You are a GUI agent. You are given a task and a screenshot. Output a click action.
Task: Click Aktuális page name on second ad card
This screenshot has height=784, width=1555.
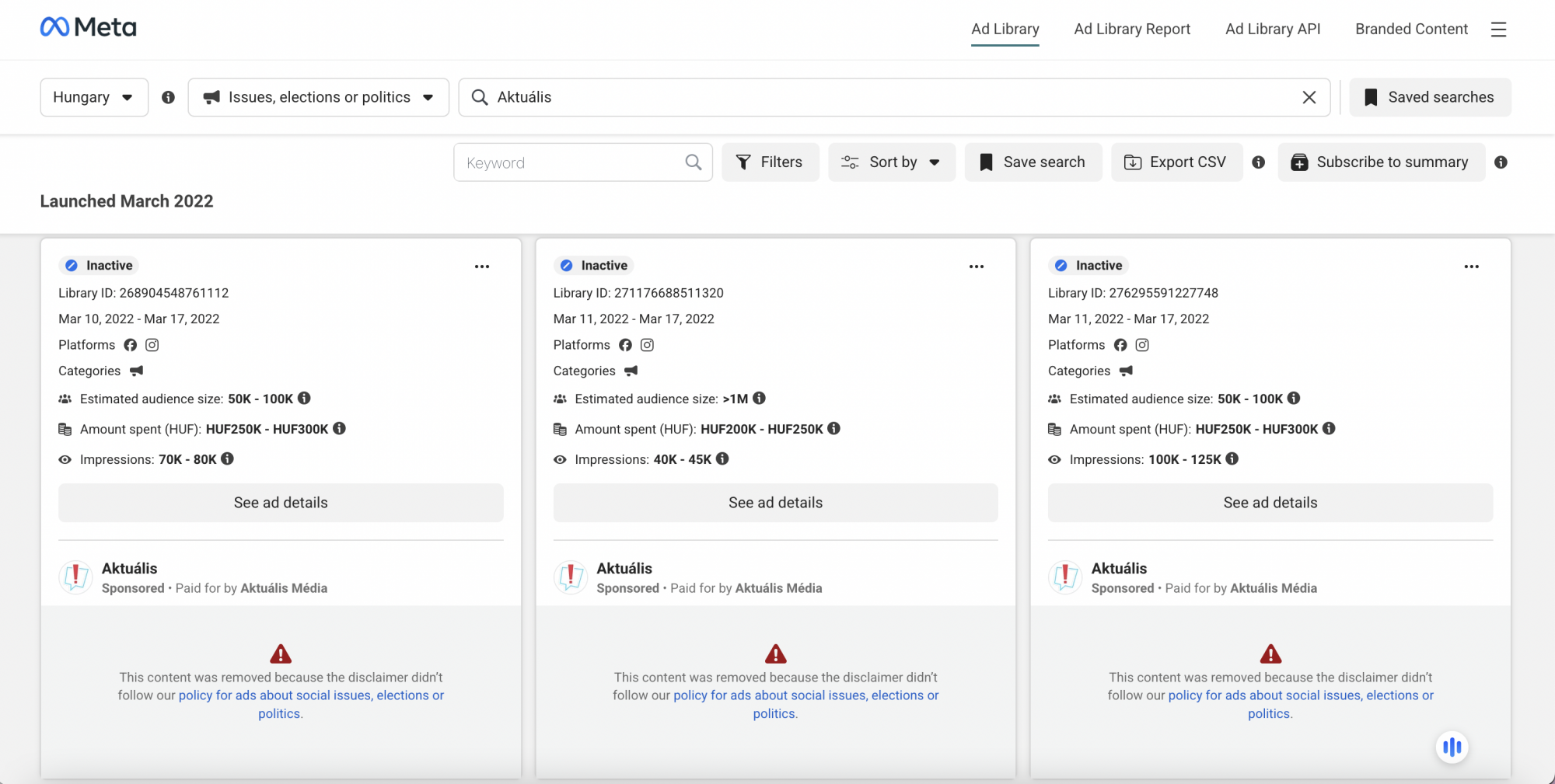pos(624,568)
